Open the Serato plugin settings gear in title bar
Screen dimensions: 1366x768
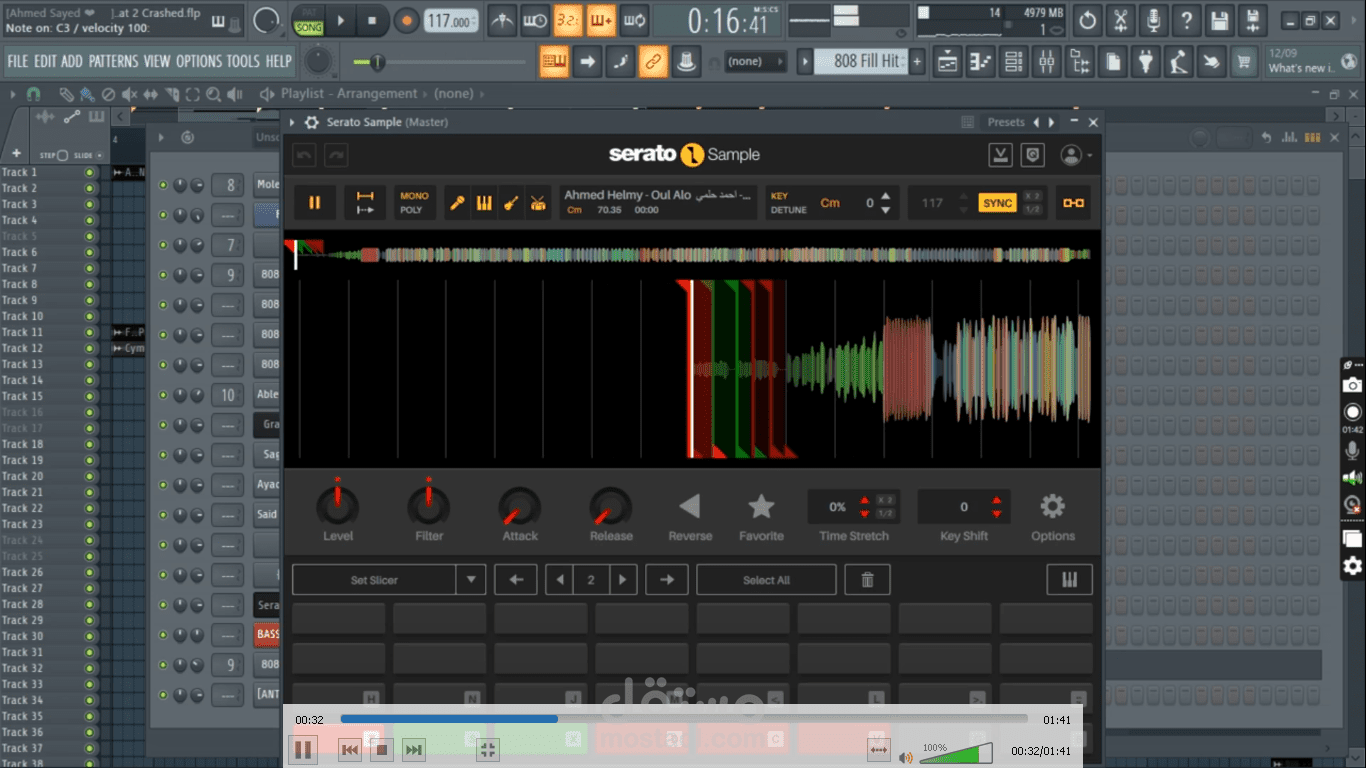[x=311, y=122]
